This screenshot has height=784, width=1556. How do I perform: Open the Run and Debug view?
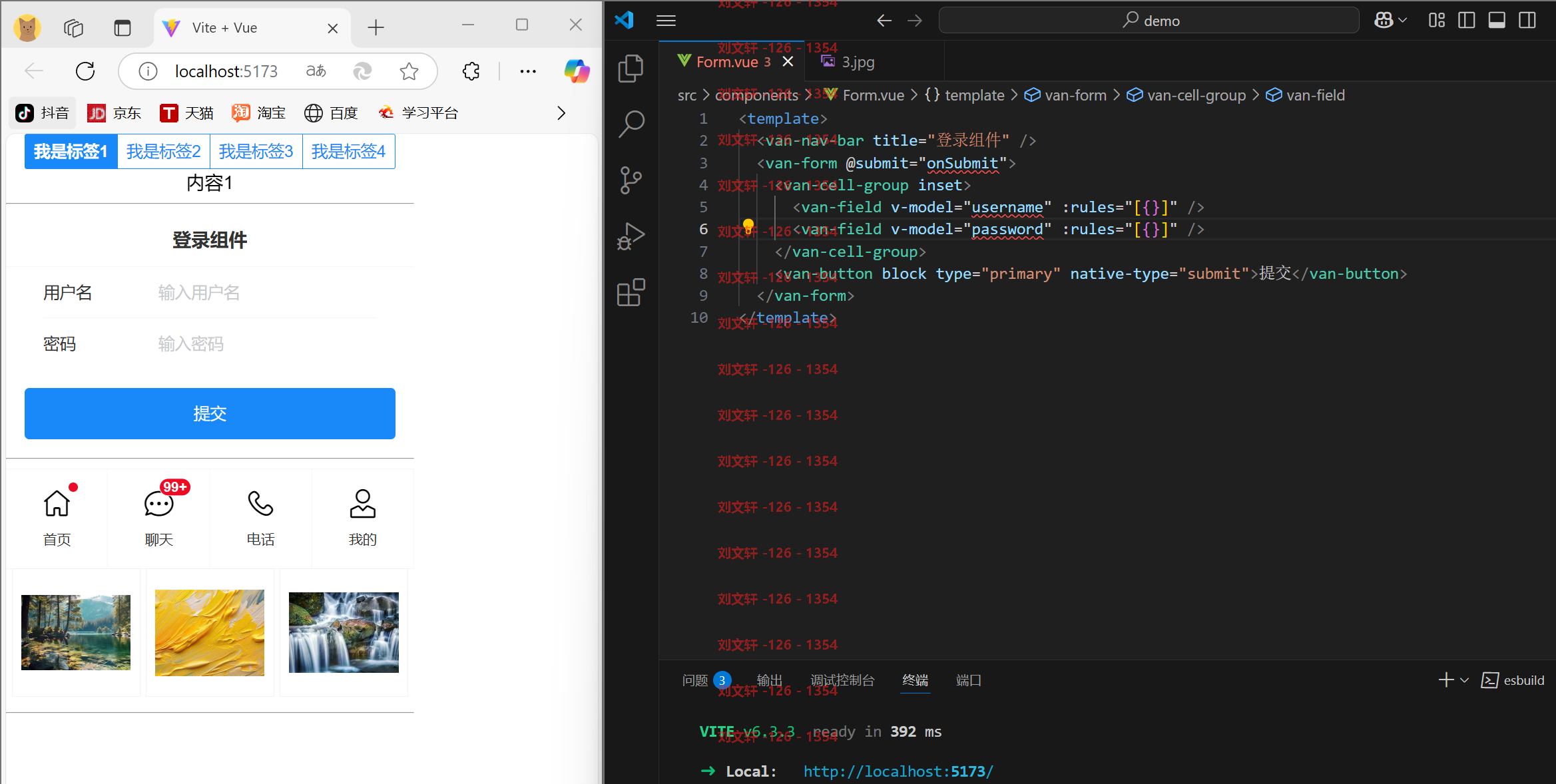click(631, 236)
